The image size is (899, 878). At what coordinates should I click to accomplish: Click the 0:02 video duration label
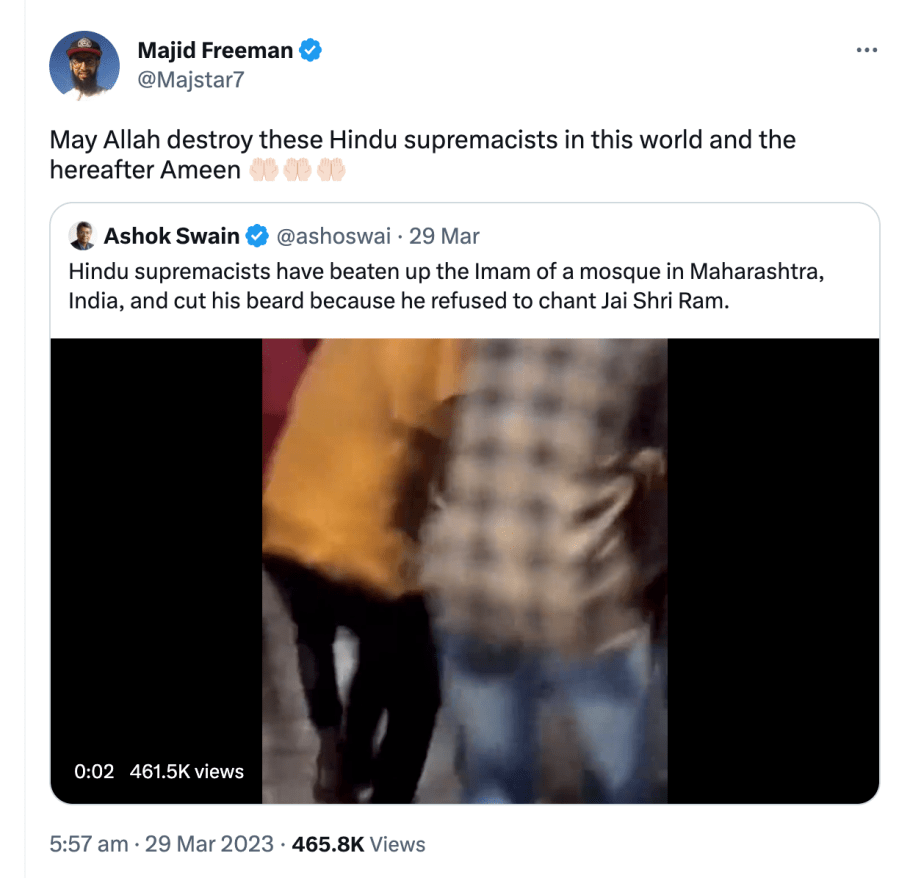[94, 771]
